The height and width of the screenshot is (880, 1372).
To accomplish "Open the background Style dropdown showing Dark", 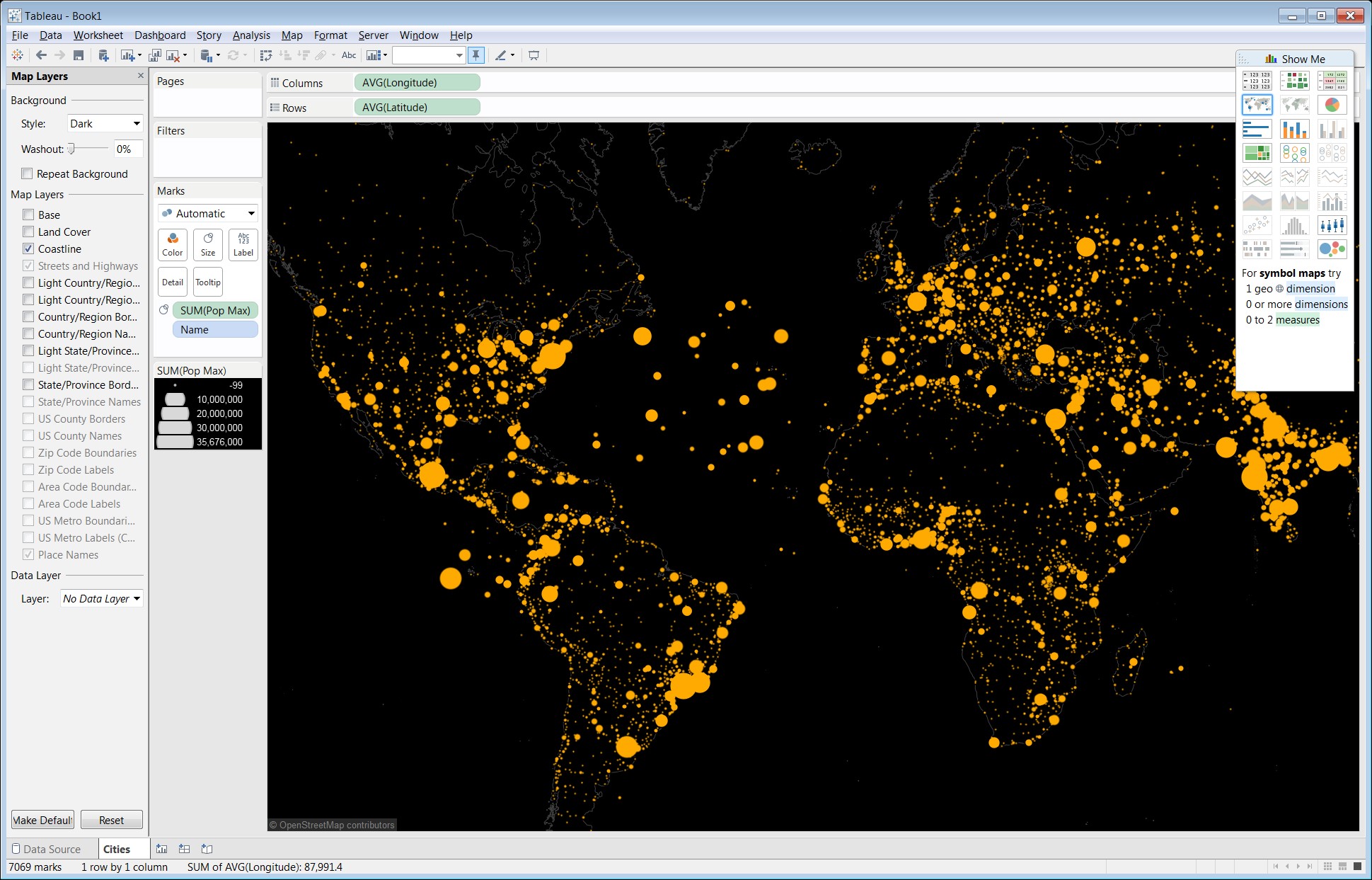I will (103, 123).
